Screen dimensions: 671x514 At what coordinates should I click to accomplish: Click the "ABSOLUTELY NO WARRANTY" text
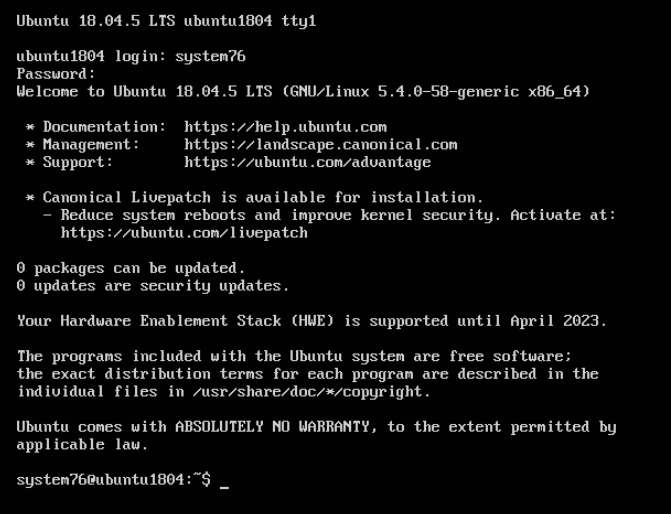276,426
